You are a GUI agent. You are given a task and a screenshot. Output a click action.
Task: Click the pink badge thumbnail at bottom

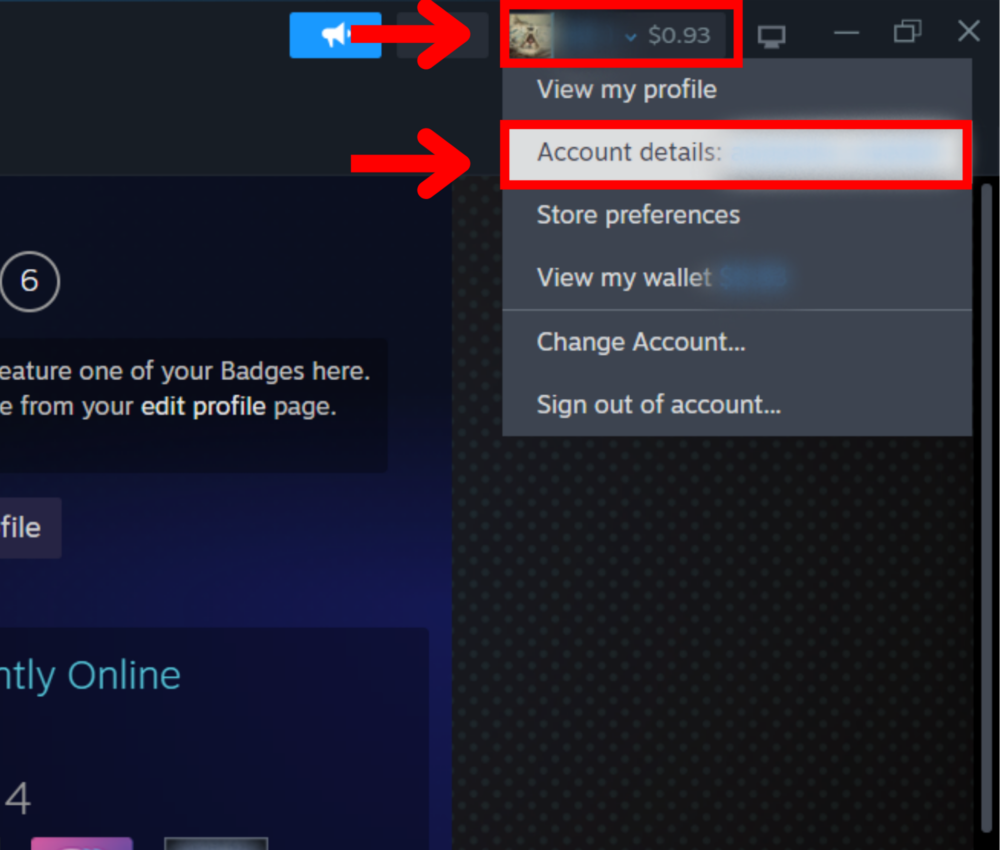82,844
